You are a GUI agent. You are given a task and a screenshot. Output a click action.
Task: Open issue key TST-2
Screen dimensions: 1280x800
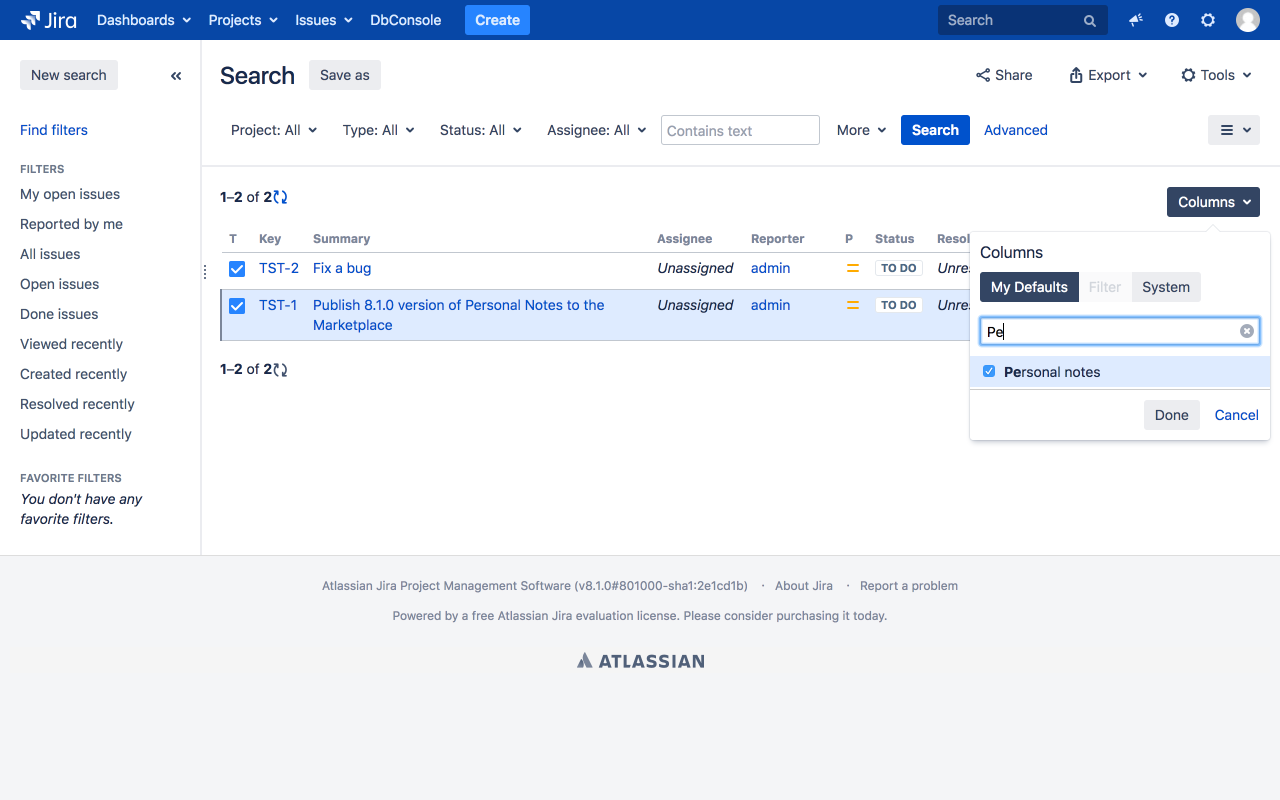[x=279, y=268]
